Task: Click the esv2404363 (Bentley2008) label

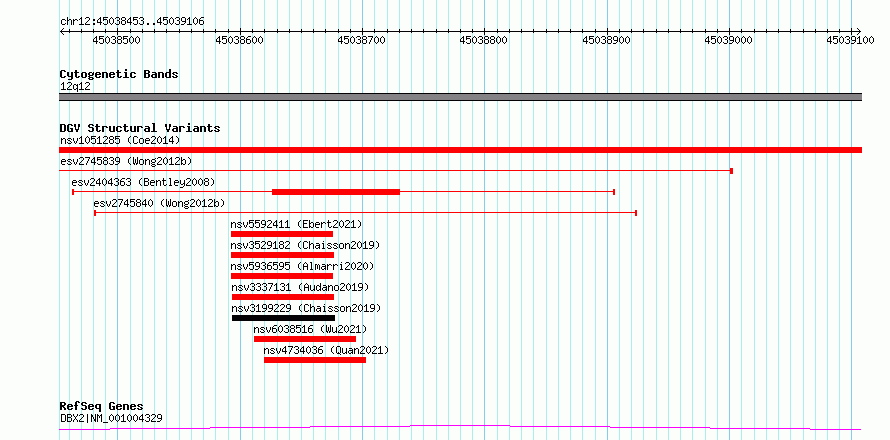Action: (x=143, y=182)
